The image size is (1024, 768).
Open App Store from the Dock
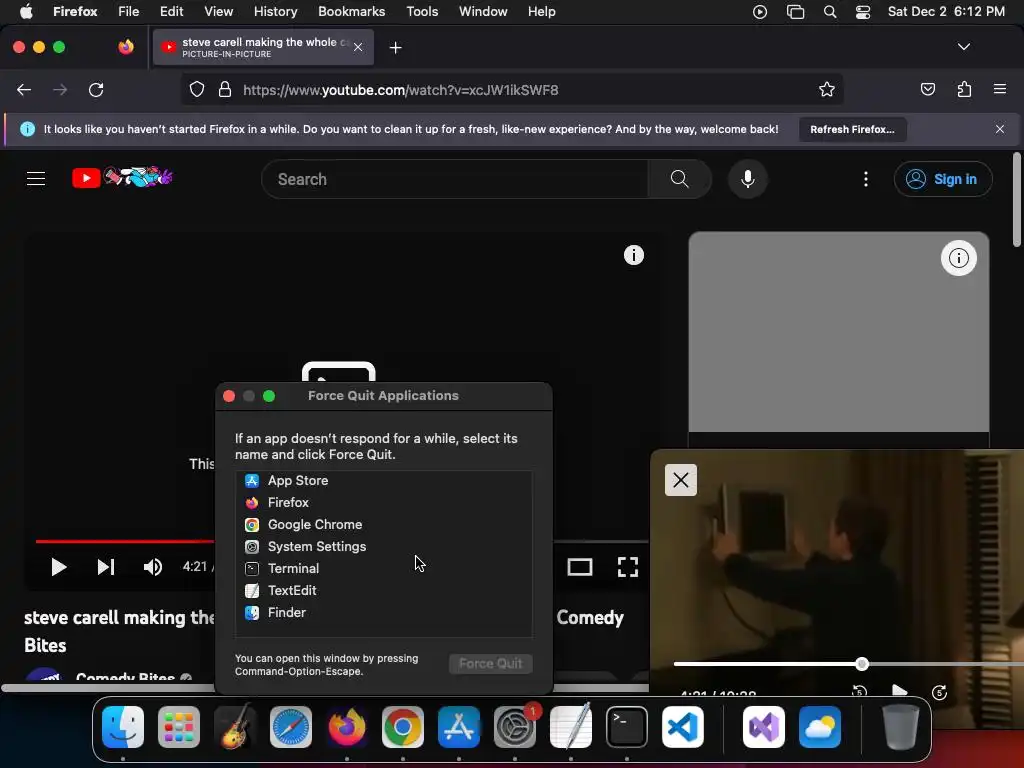[459, 727]
